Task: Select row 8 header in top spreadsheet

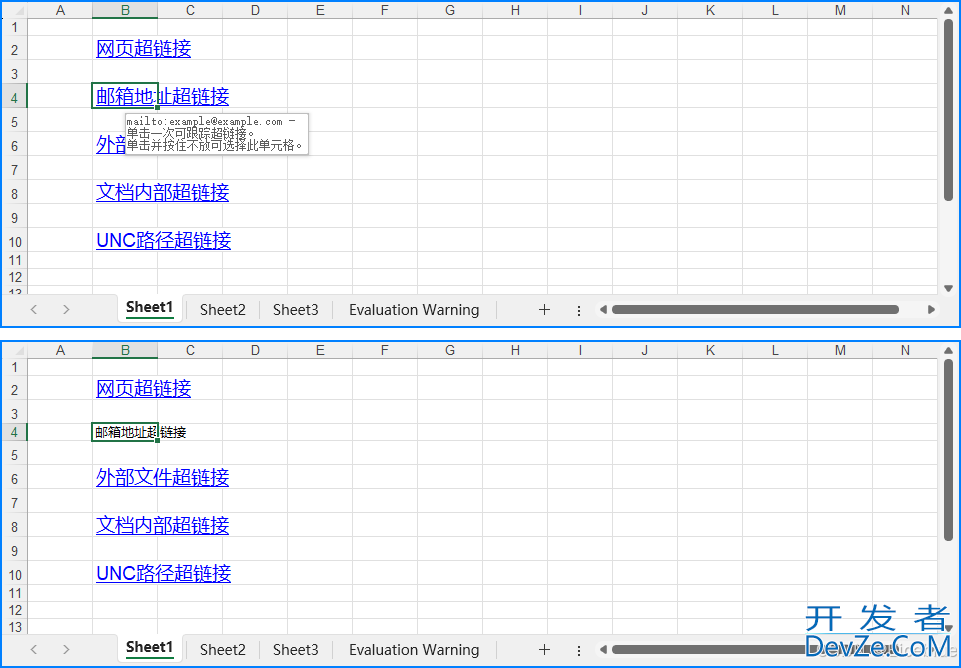Action: pos(15,194)
